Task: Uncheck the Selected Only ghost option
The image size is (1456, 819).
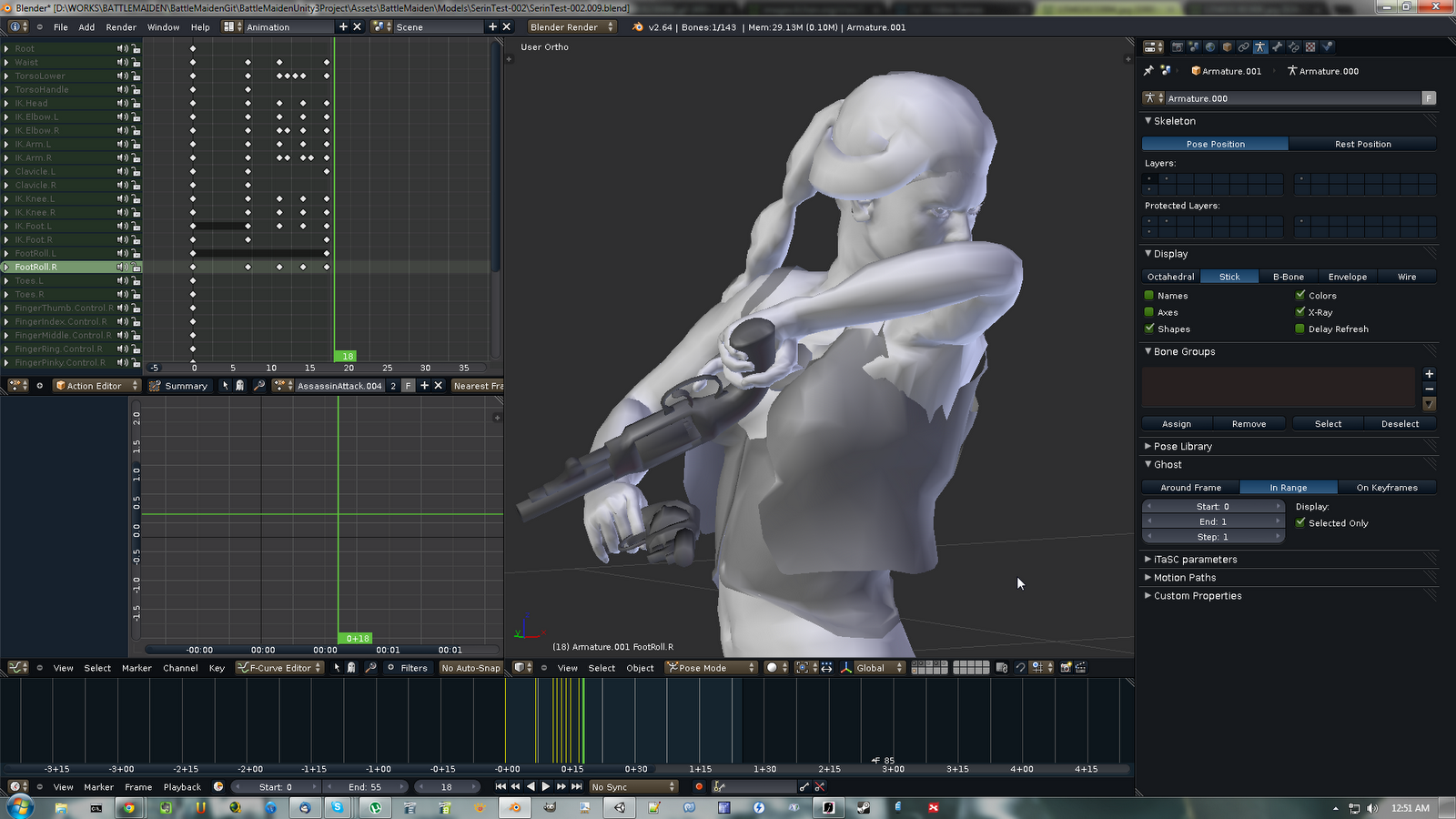Action: (1300, 523)
